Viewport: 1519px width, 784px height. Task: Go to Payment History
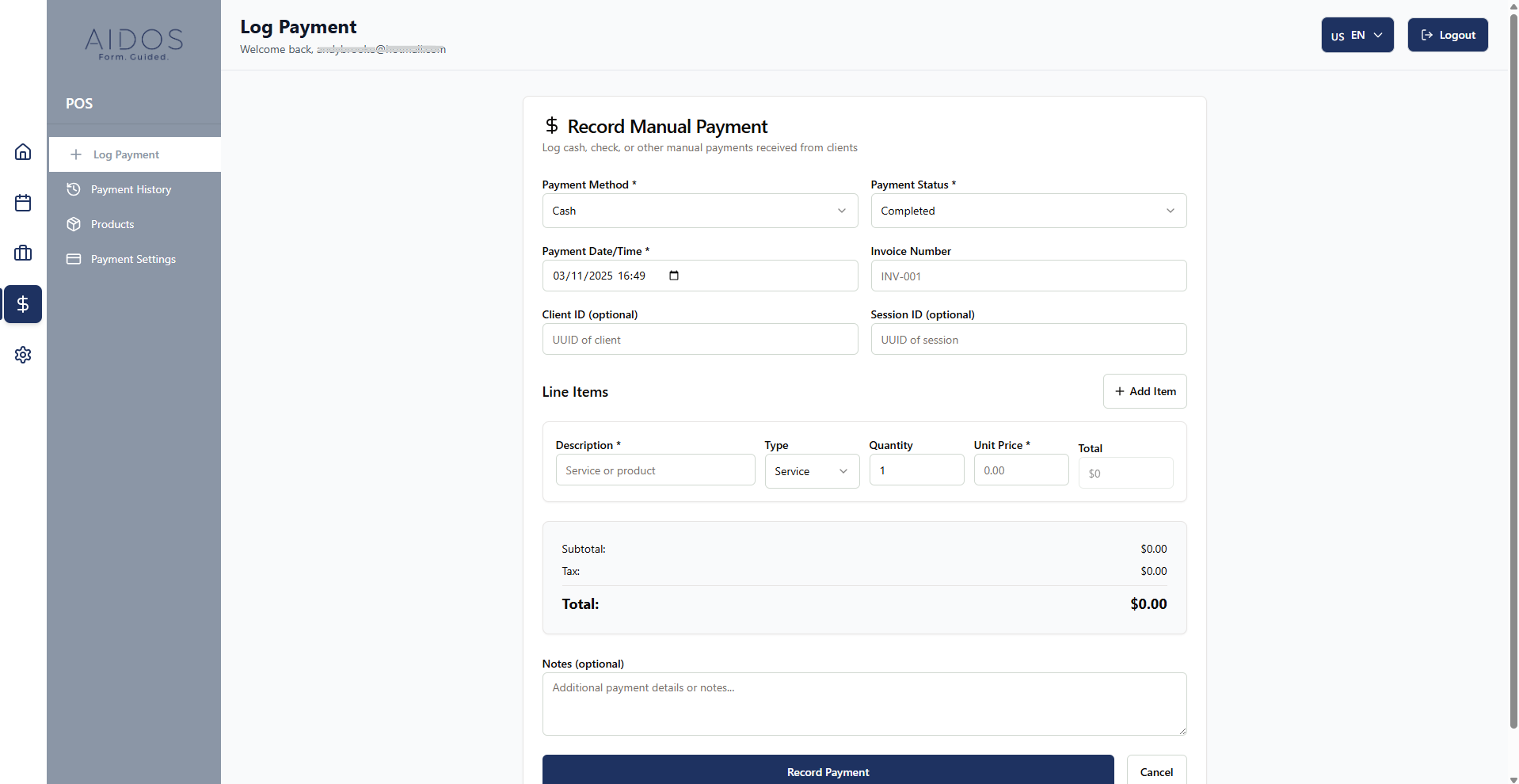coord(135,189)
